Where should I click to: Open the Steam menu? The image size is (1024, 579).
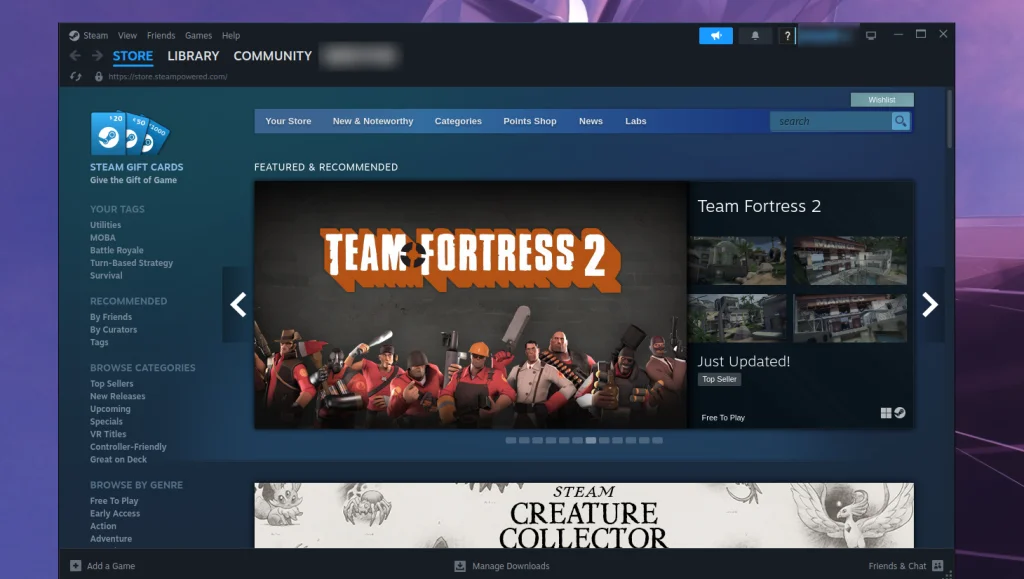click(95, 36)
